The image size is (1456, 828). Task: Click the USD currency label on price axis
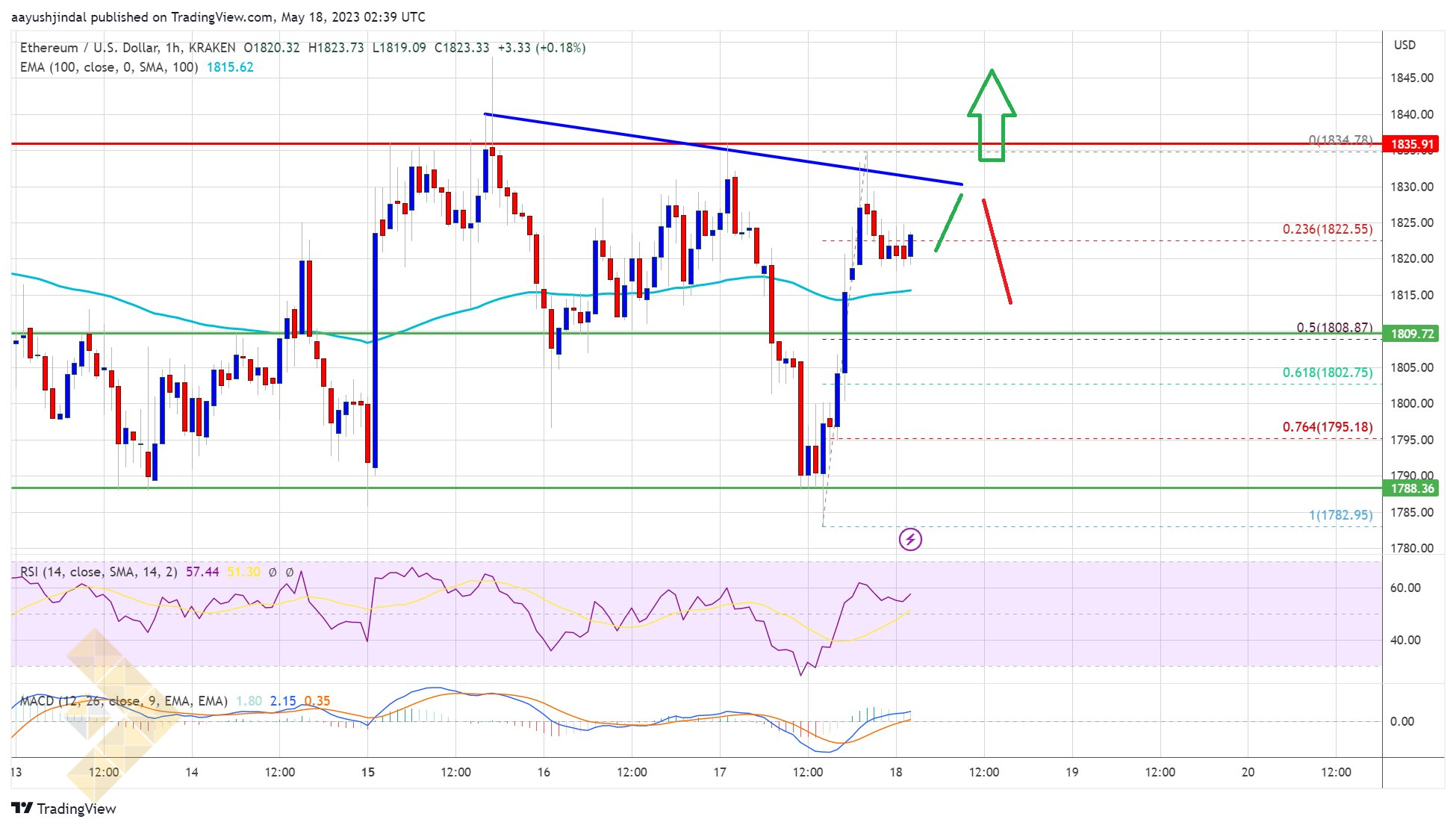click(x=1404, y=46)
